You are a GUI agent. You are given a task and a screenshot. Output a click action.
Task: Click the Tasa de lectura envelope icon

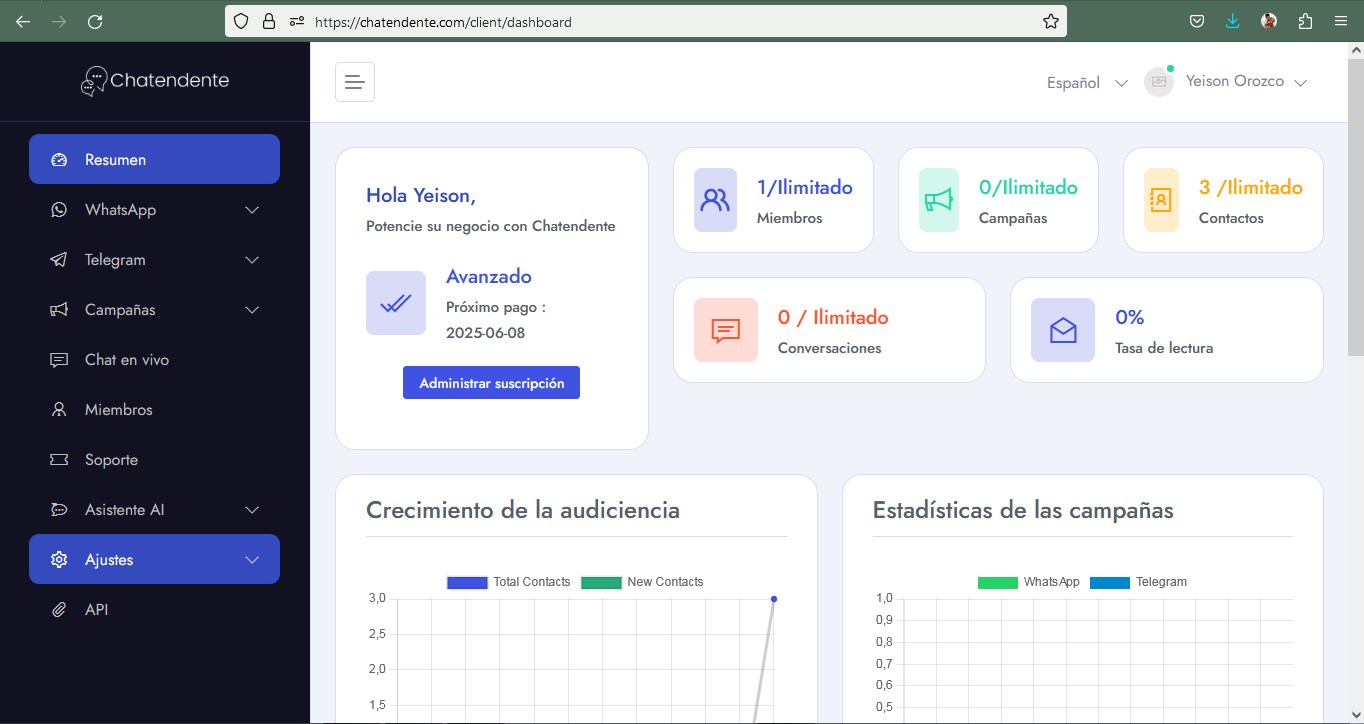1063,330
